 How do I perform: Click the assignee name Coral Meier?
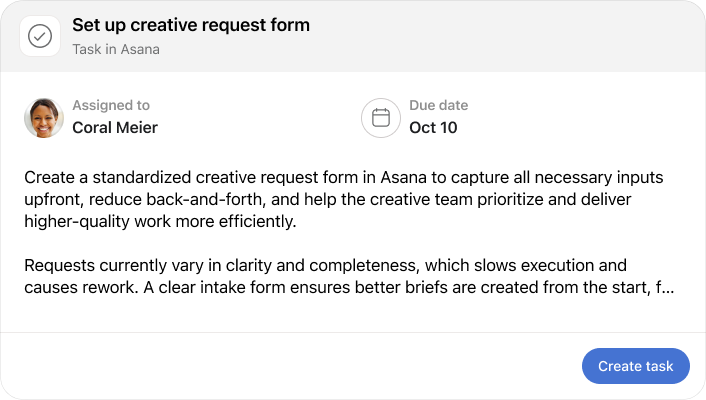point(115,127)
